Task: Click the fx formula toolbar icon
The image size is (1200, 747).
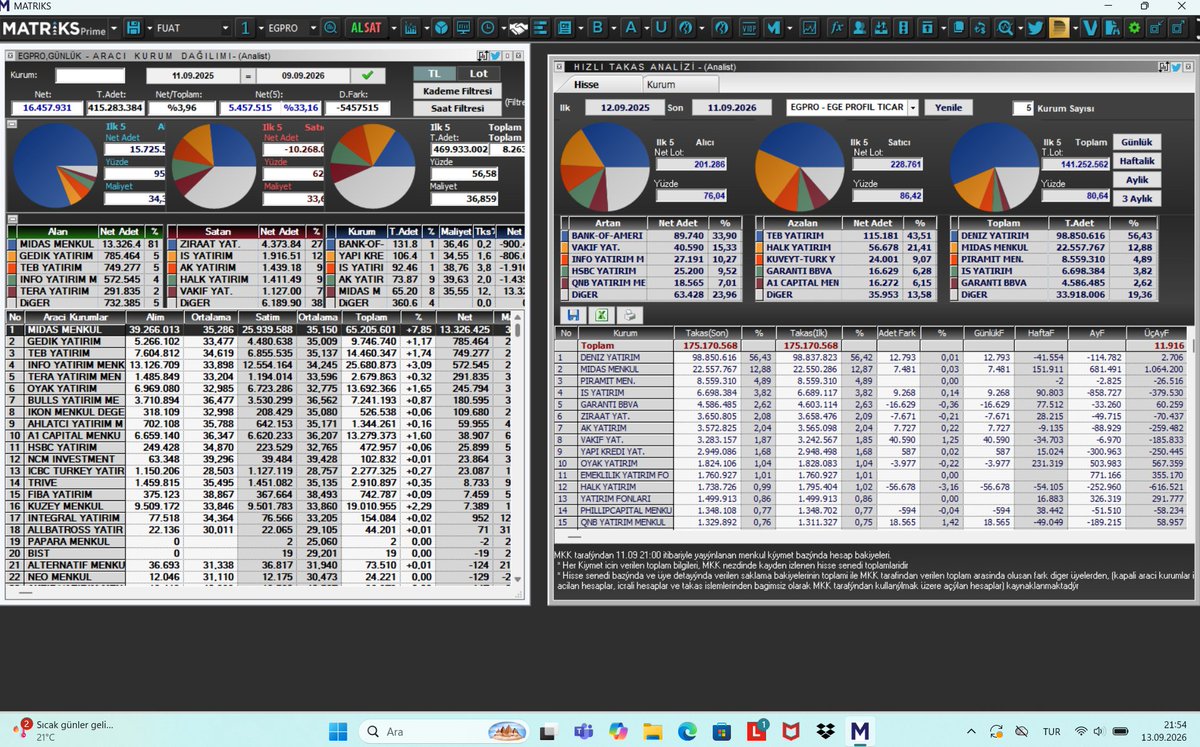Action: pyautogui.click(x=837, y=28)
